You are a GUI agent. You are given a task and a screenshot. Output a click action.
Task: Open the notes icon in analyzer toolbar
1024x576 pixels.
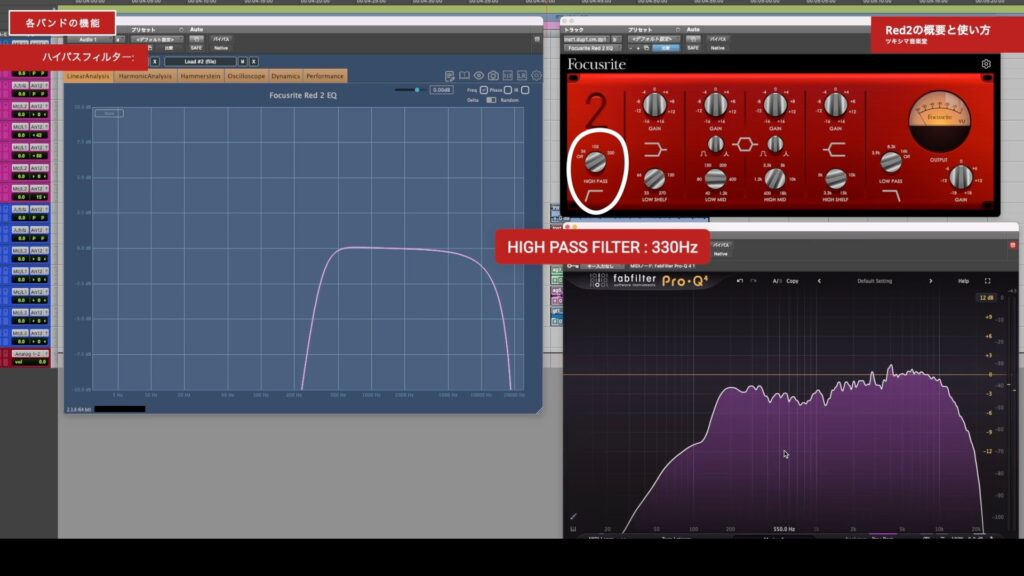(449, 76)
